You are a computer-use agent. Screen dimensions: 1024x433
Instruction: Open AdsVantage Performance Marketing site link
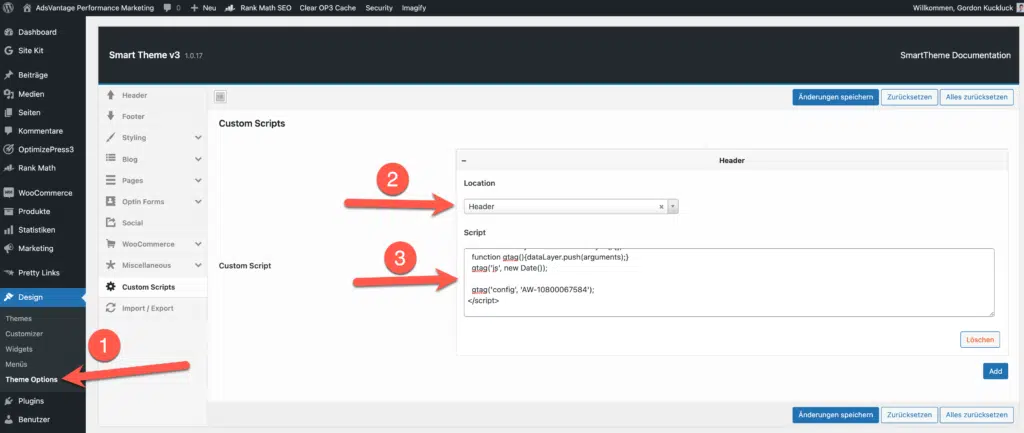(88, 8)
